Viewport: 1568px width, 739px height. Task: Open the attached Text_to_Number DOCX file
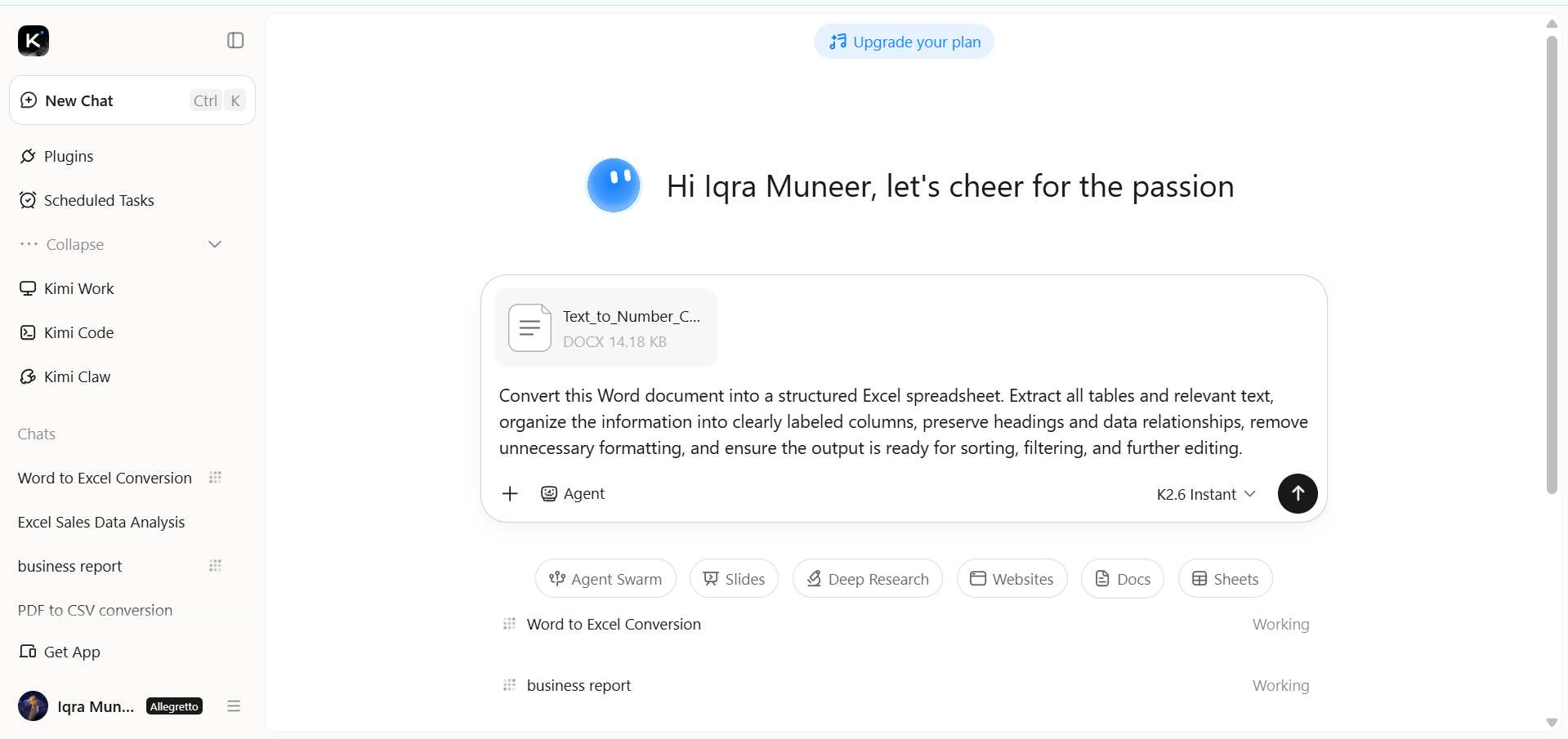(x=605, y=328)
